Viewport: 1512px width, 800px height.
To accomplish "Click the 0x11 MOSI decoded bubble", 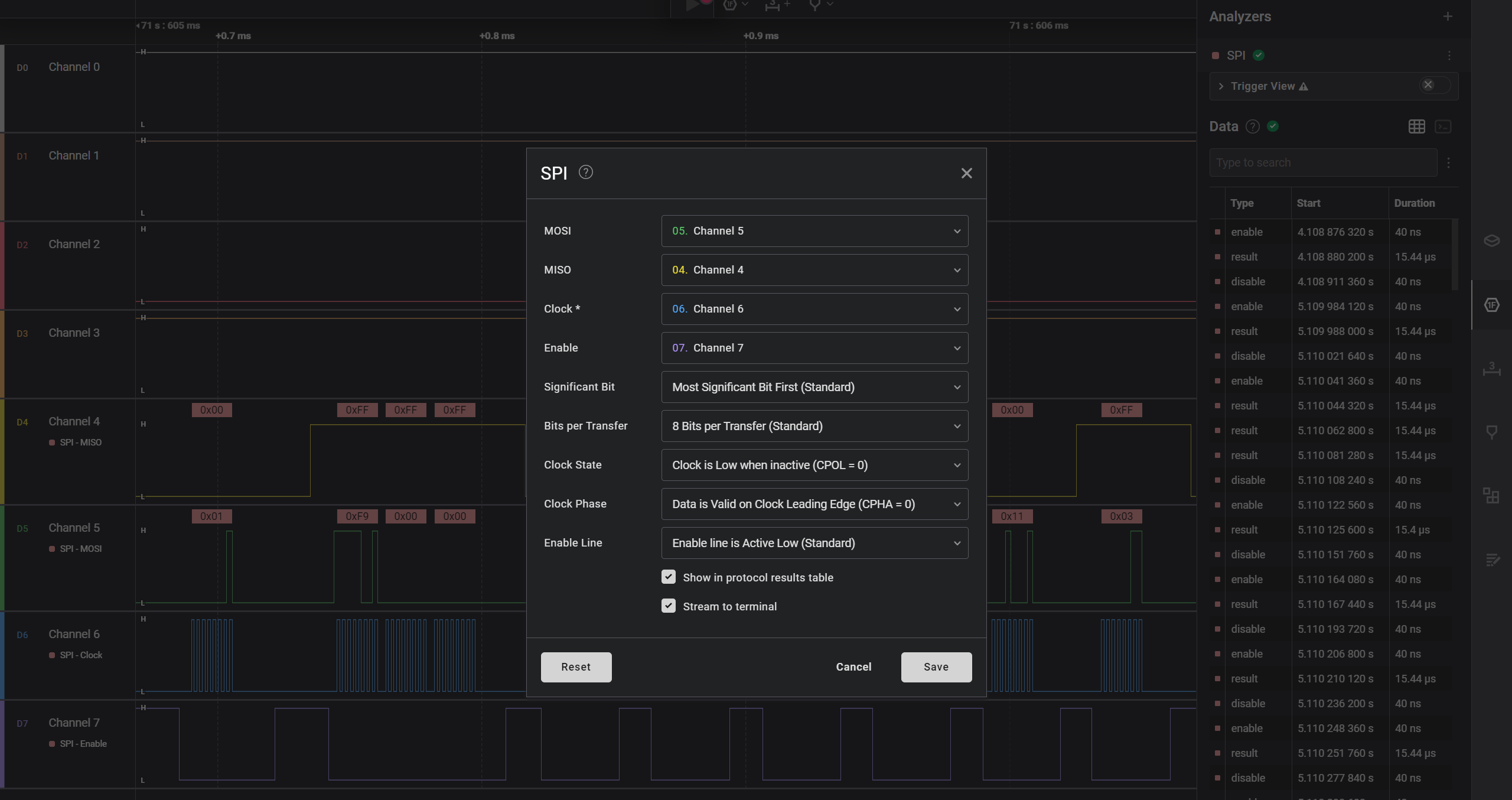I will pos(1012,516).
